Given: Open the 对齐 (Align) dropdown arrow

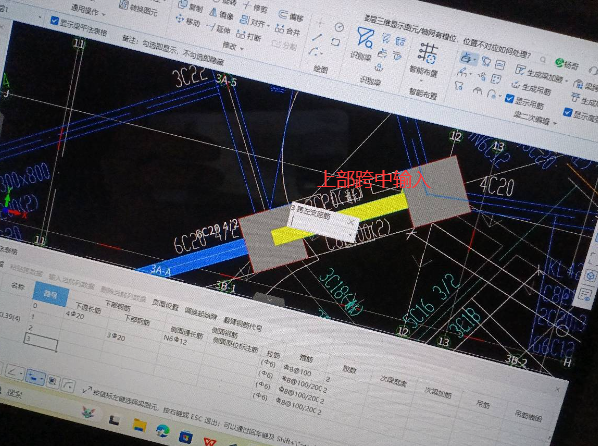Looking at the screenshot, I should pos(269,26).
